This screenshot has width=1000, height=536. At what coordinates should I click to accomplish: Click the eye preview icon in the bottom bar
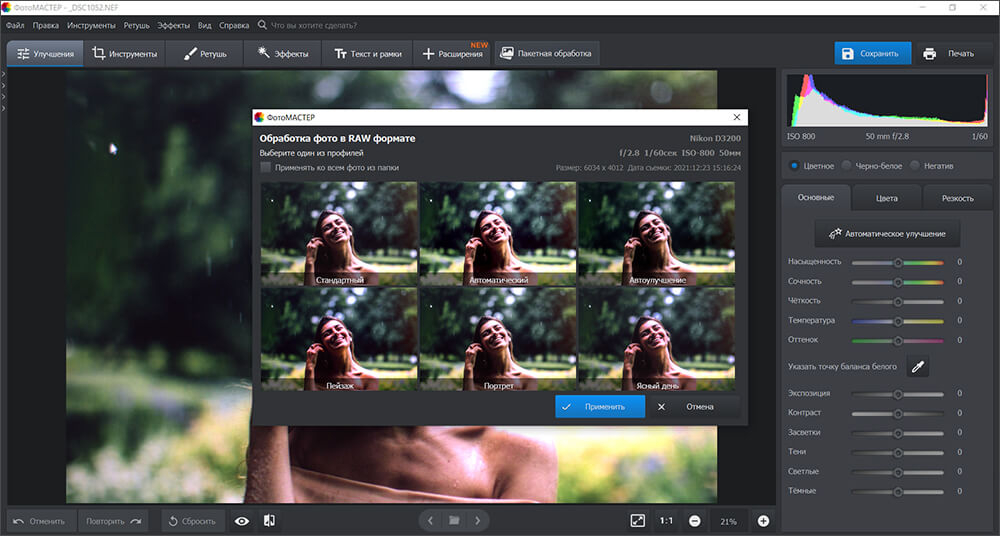pyautogui.click(x=242, y=521)
